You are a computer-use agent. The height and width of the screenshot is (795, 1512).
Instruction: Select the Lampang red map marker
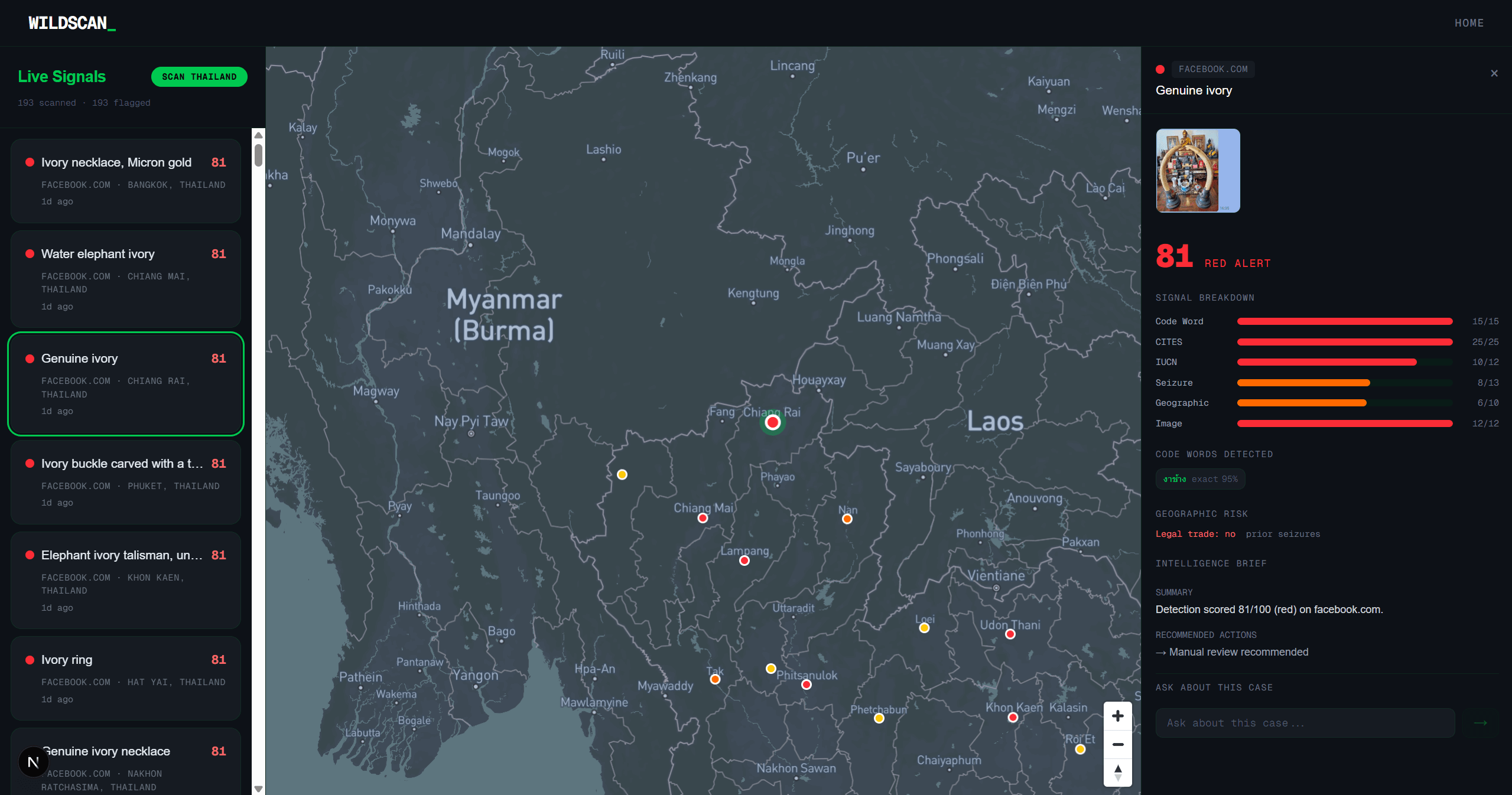[744, 561]
